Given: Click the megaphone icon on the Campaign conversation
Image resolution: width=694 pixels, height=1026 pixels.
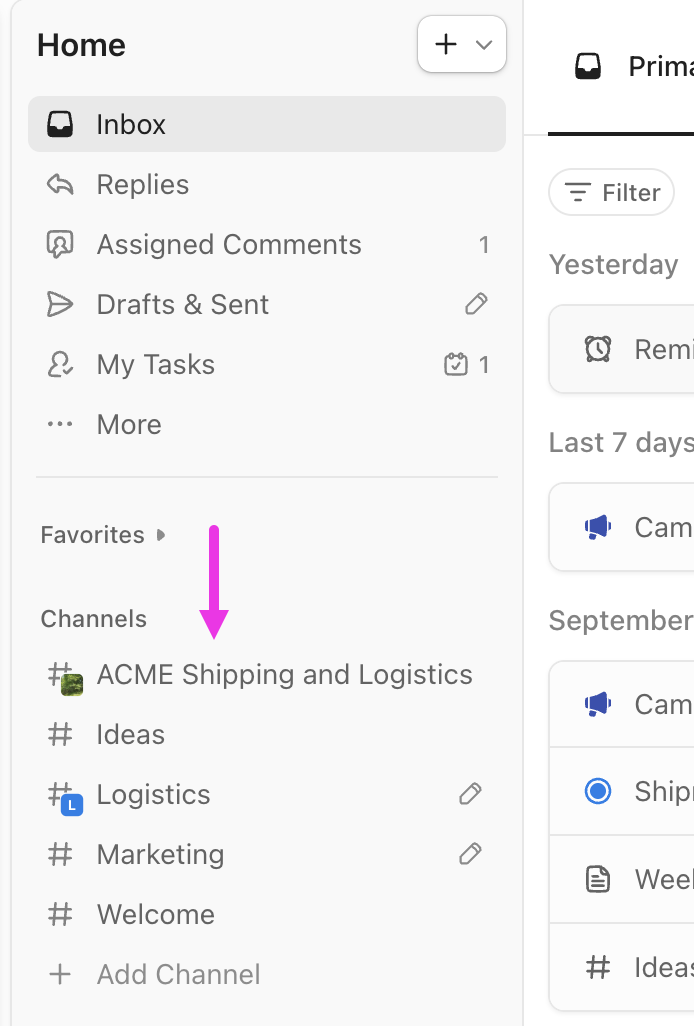Looking at the screenshot, I should [597, 527].
